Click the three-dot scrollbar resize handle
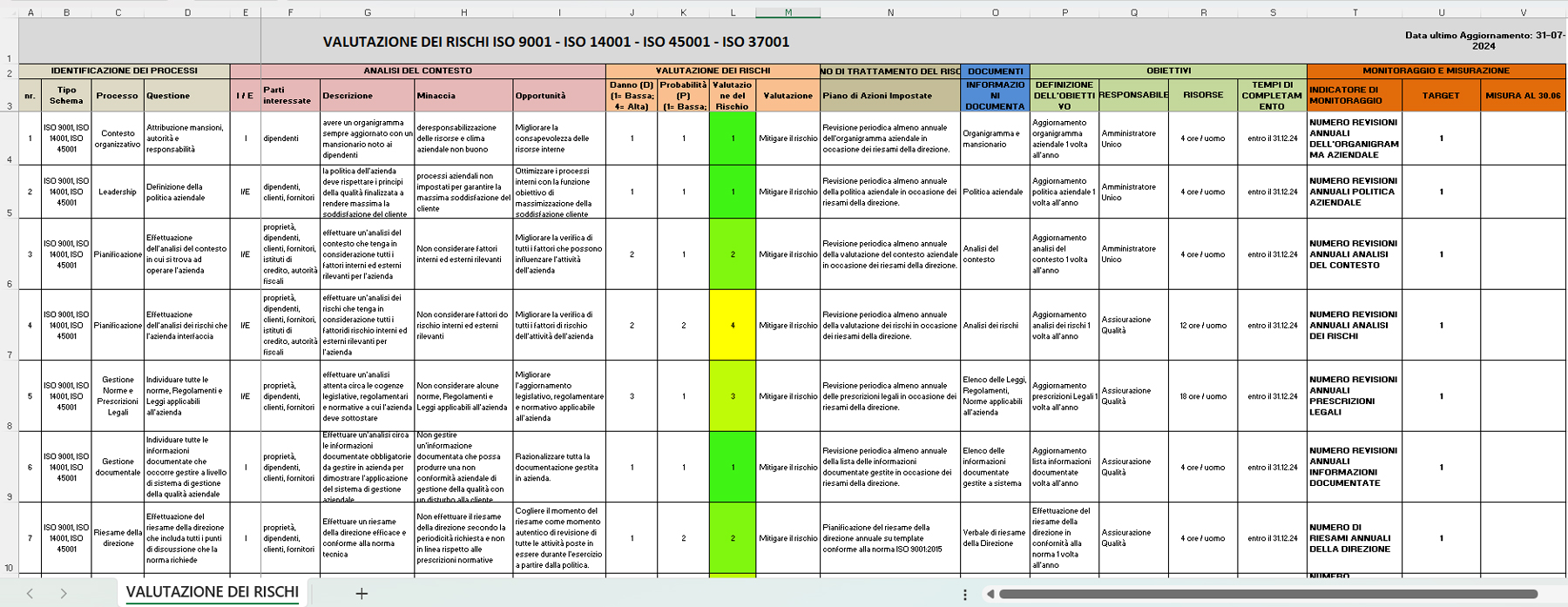Image resolution: width=1568 pixels, height=607 pixels. pyautogui.click(x=964, y=594)
